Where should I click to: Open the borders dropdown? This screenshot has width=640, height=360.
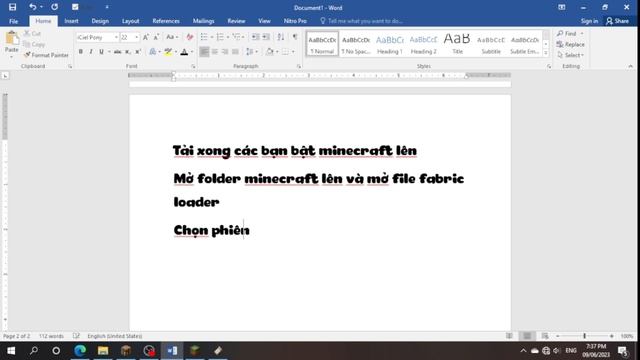[293, 52]
